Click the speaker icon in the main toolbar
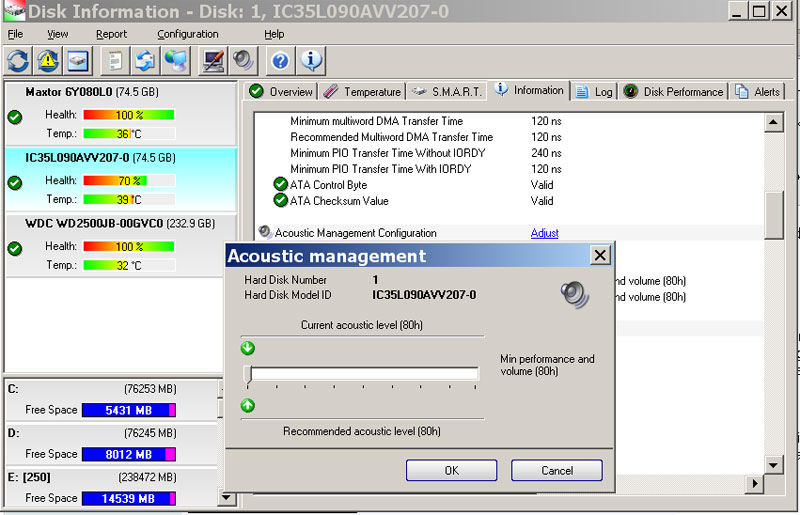This screenshot has width=800, height=515. coord(243,60)
